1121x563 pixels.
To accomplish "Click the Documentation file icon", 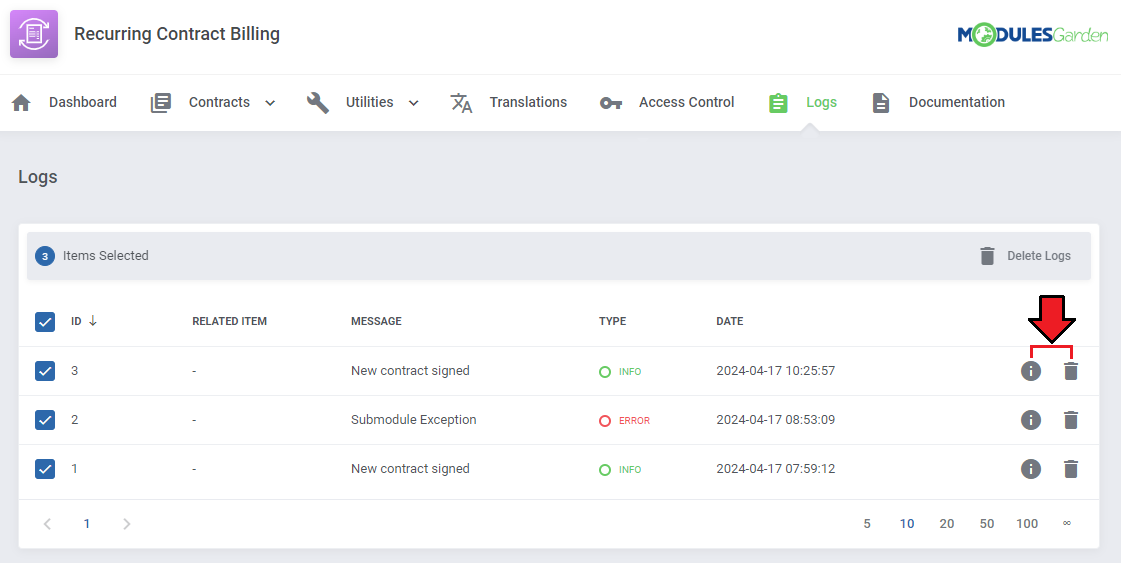I will click(881, 102).
